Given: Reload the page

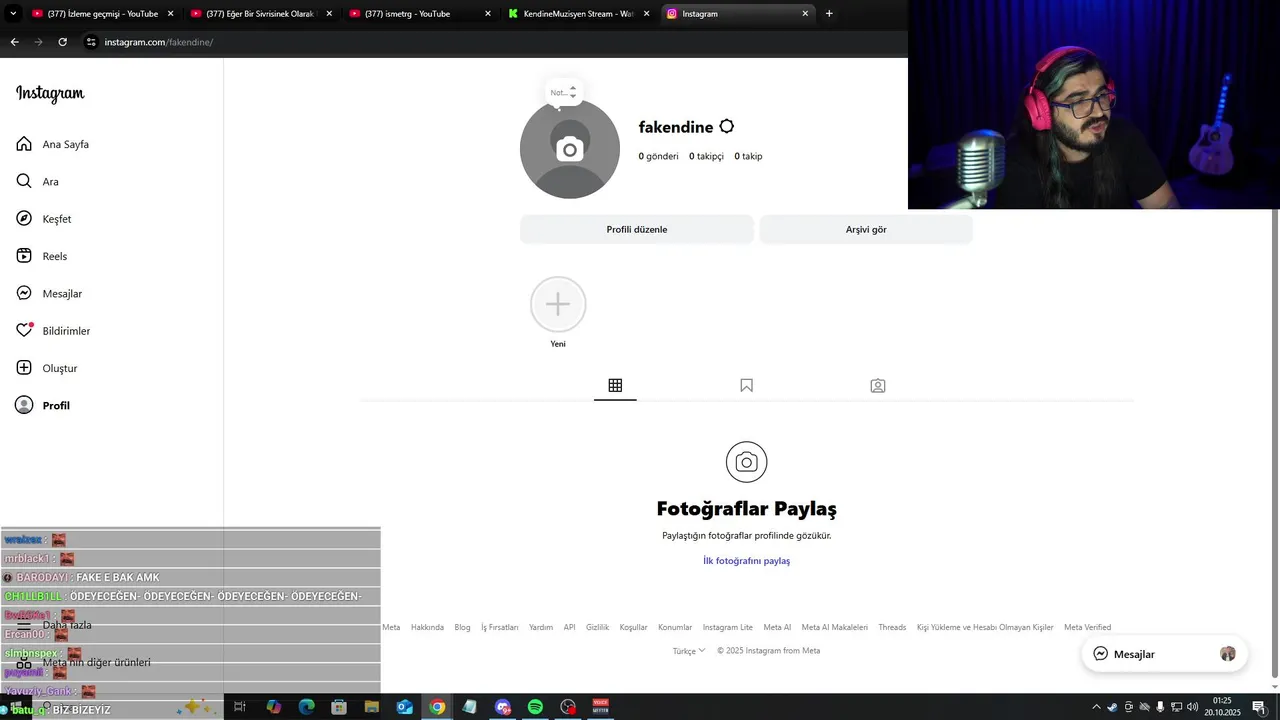Looking at the screenshot, I should pyautogui.click(x=62, y=42).
